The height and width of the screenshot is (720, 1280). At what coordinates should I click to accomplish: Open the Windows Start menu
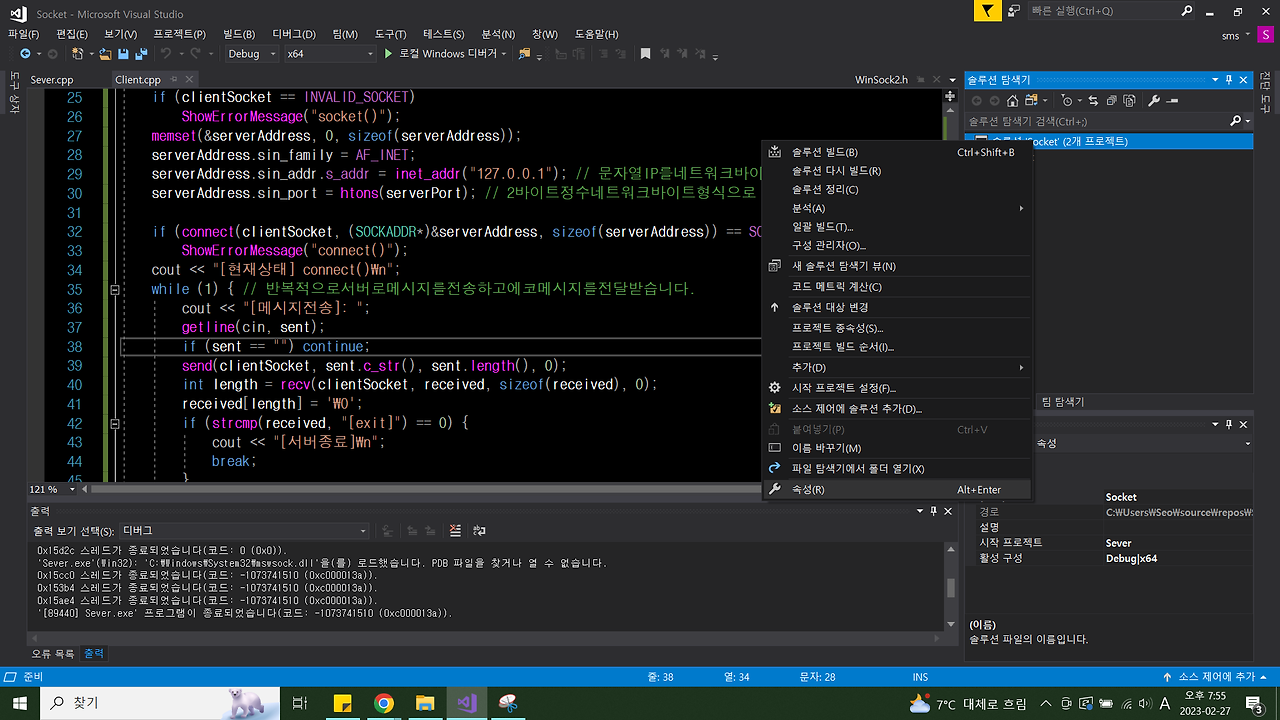coord(22,703)
